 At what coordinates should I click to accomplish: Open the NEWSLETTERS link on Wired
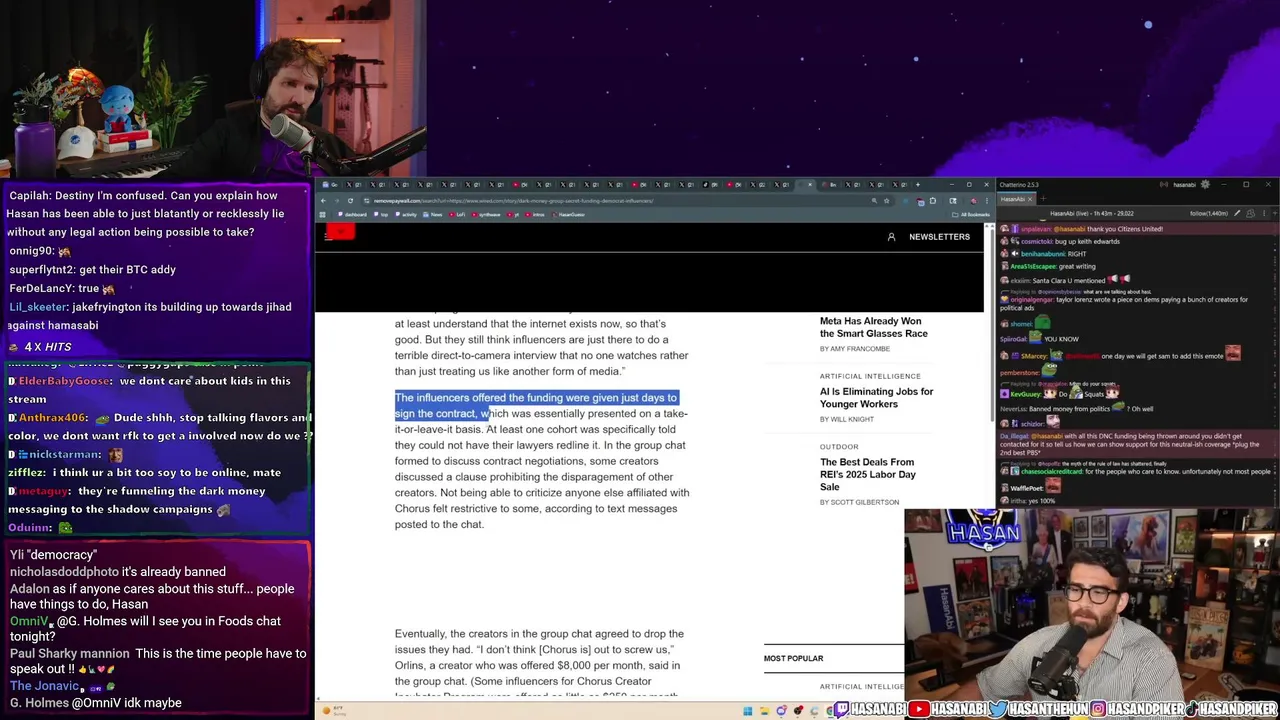(939, 237)
